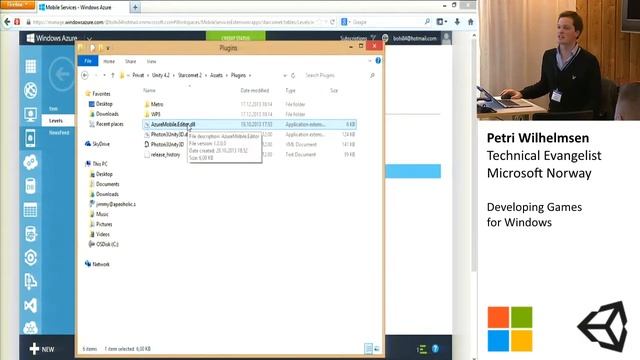Open Firefox downloads arrow icon
This screenshot has height=360, width=640.
pyautogui.click(x=457, y=22)
